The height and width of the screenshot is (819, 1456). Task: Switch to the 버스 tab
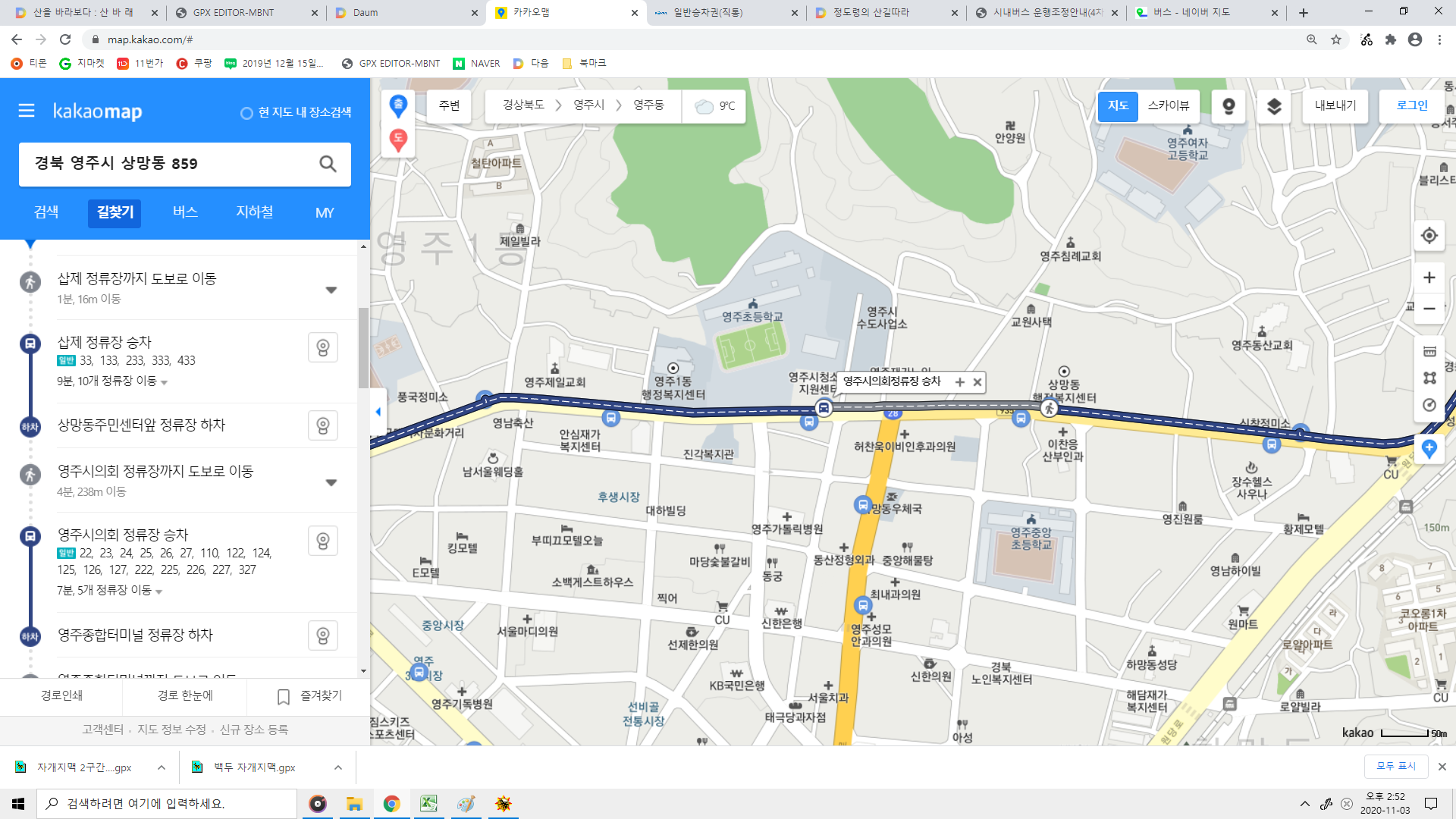tap(185, 212)
